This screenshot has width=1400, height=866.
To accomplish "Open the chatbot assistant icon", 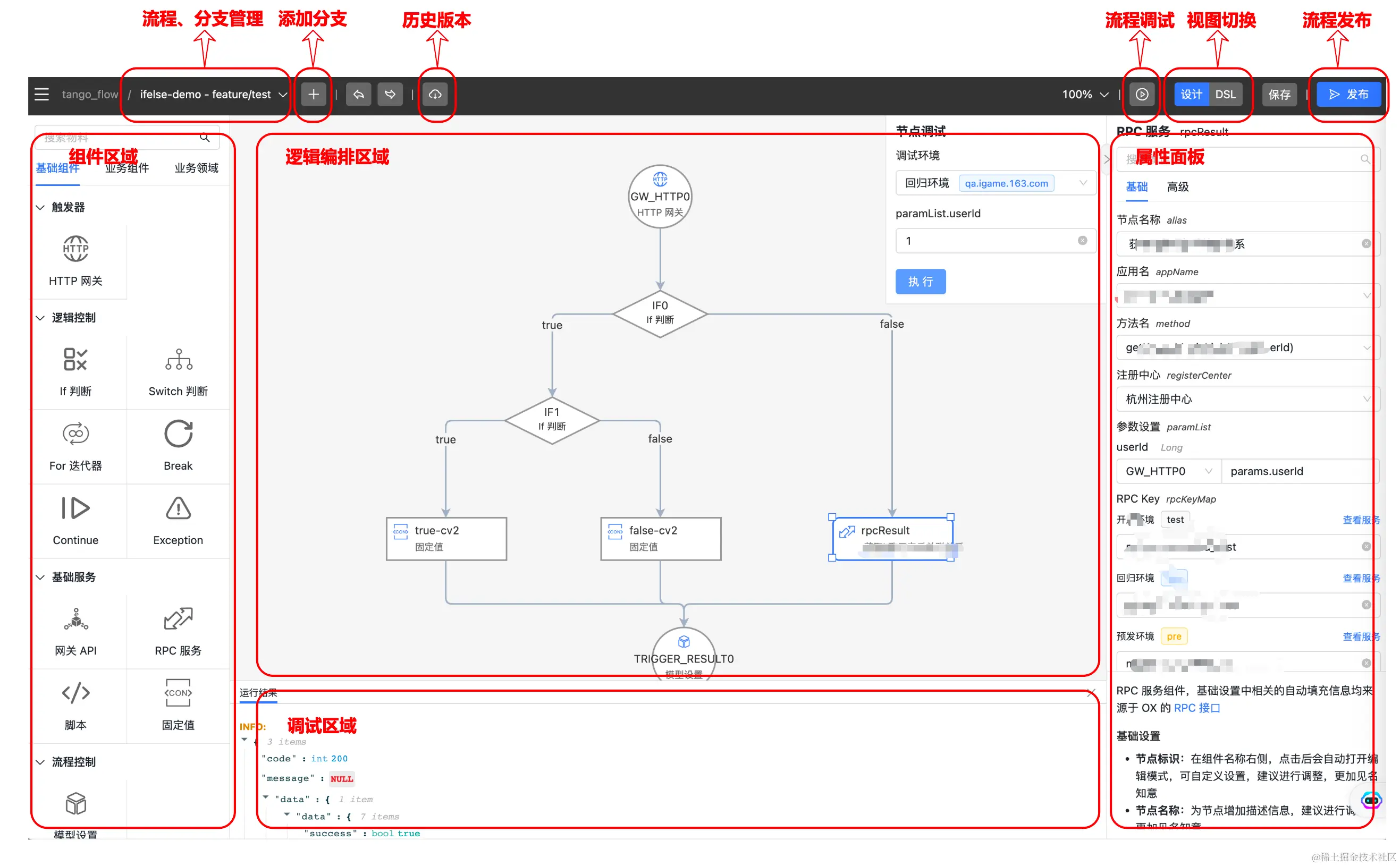I will (x=1371, y=800).
